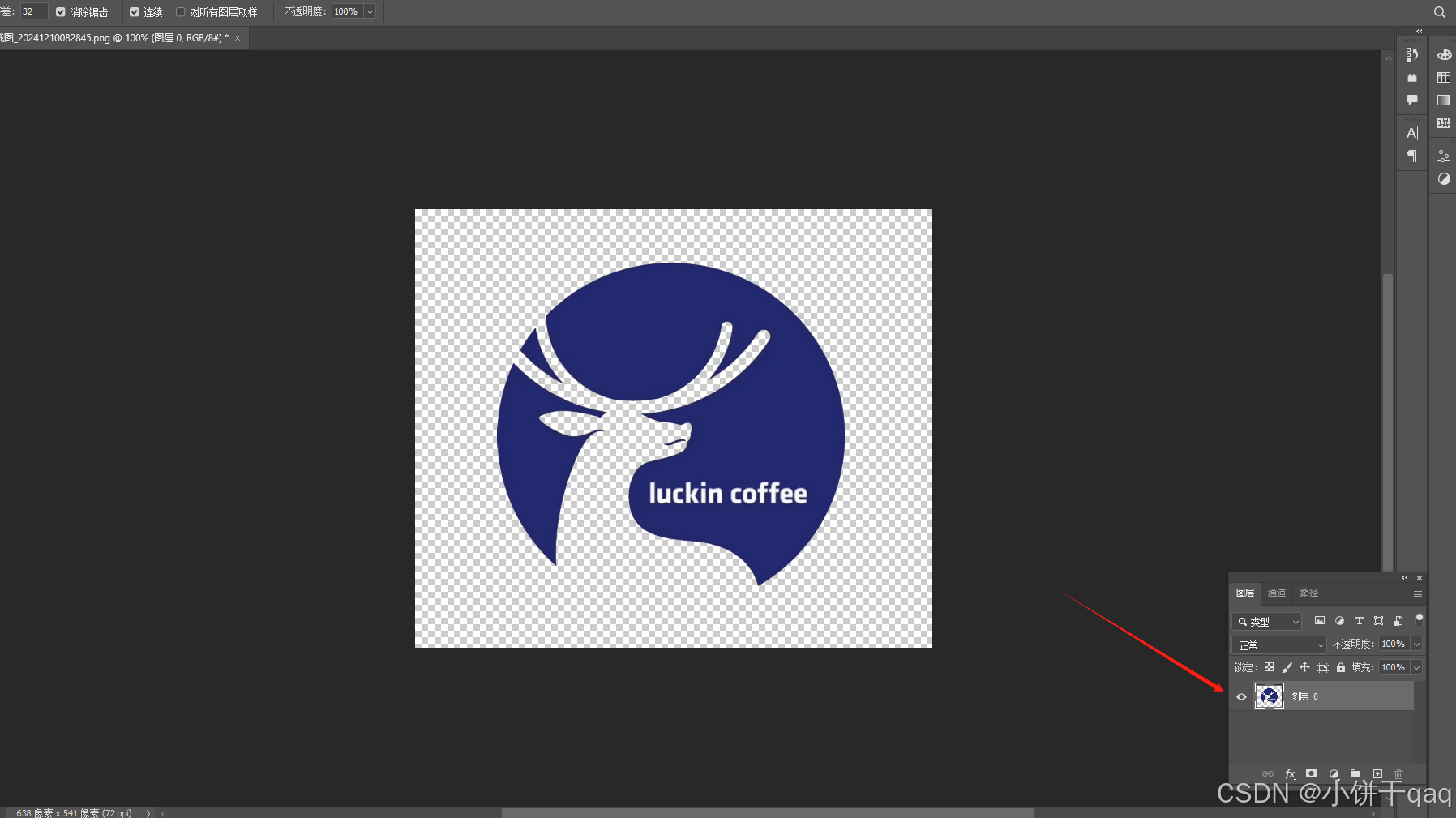This screenshot has width=1456, height=818.
Task: Open the Properties sliders panel icon
Action: tap(1444, 156)
